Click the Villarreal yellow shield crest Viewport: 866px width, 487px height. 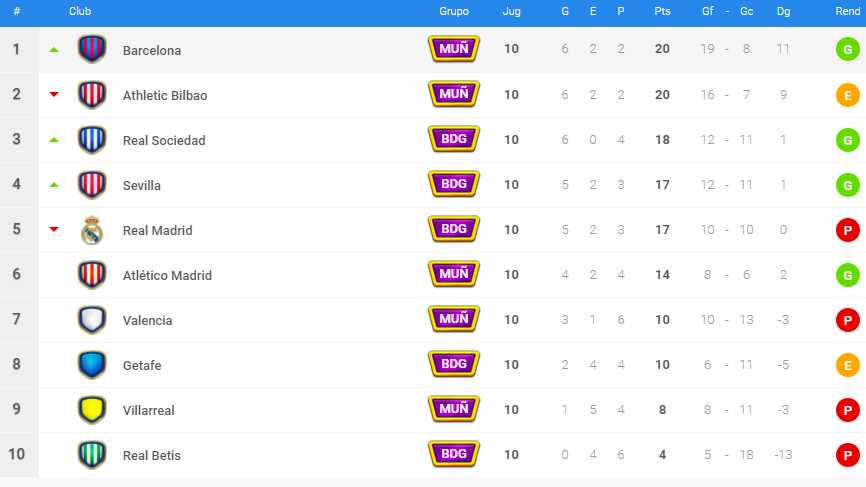[92, 410]
